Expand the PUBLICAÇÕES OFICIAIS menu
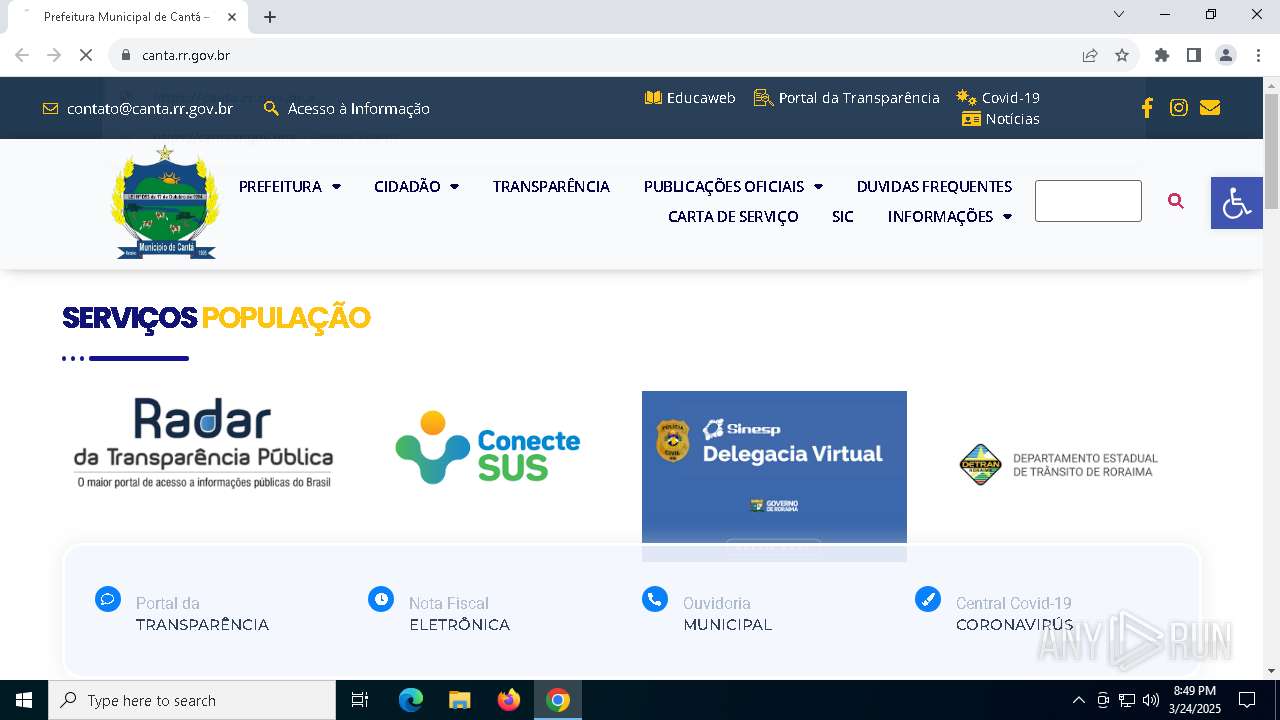This screenshot has height=720, width=1280. (x=733, y=186)
